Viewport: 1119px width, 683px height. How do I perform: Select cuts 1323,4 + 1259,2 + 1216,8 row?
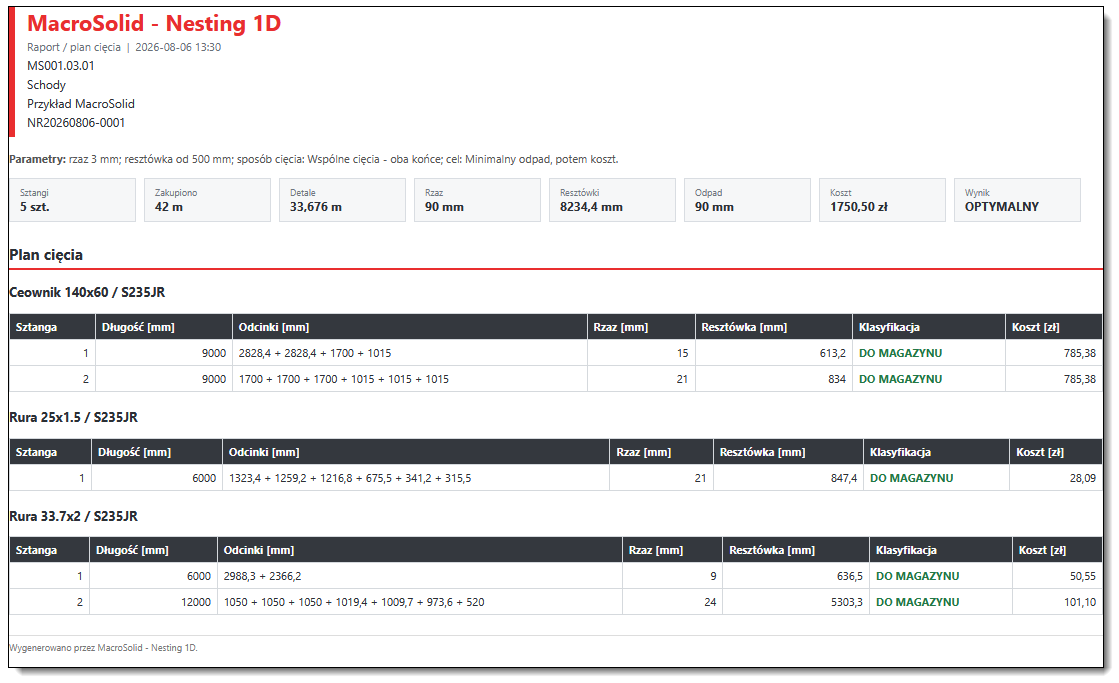[350, 478]
